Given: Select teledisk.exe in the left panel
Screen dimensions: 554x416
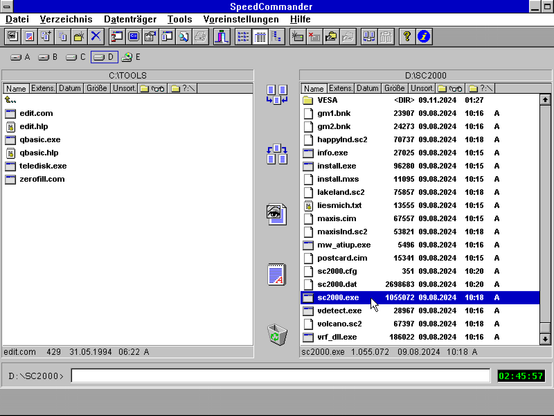Looking at the screenshot, I should pyautogui.click(x=128, y=166).
